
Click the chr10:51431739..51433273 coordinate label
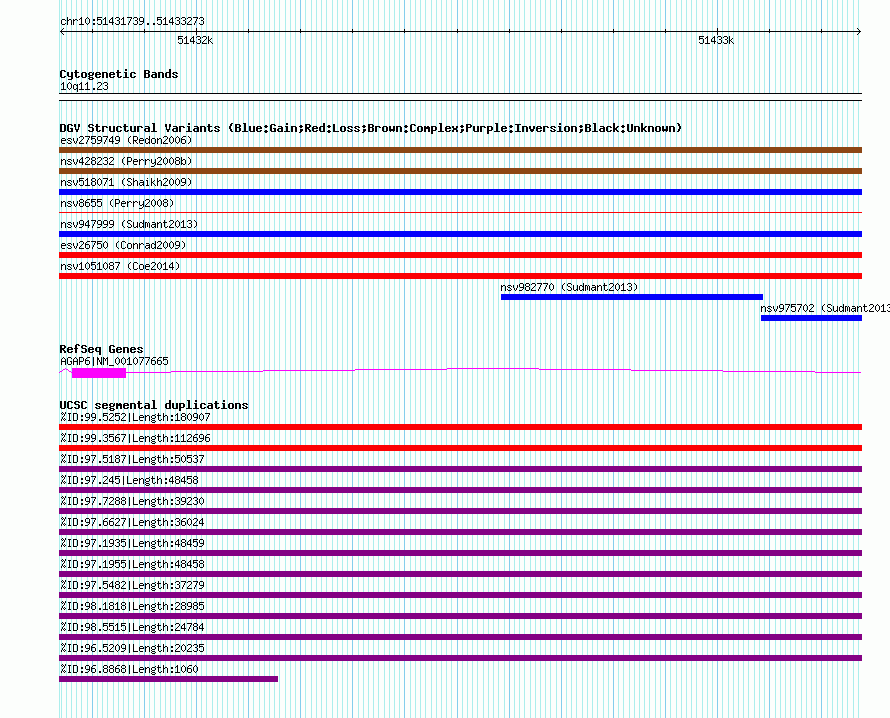click(x=132, y=21)
